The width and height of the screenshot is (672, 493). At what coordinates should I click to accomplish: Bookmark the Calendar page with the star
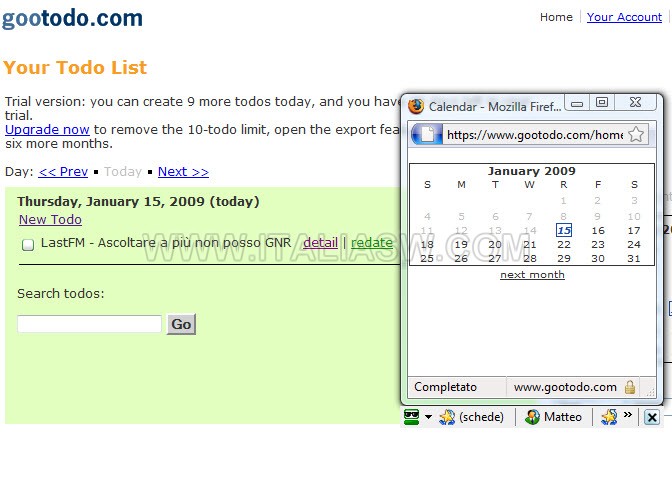point(636,135)
